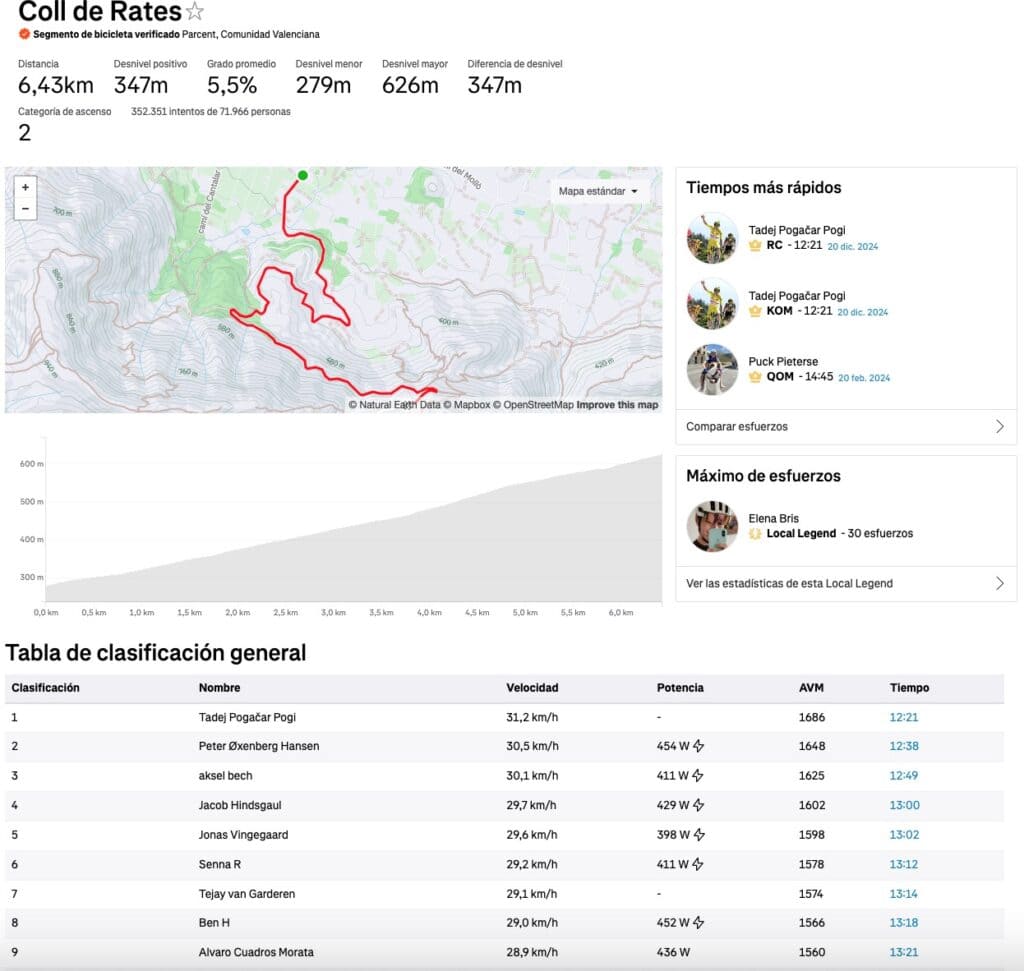Click the verified segment orange badge icon
The height and width of the screenshot is (971, 1024).
click(24, 34)
